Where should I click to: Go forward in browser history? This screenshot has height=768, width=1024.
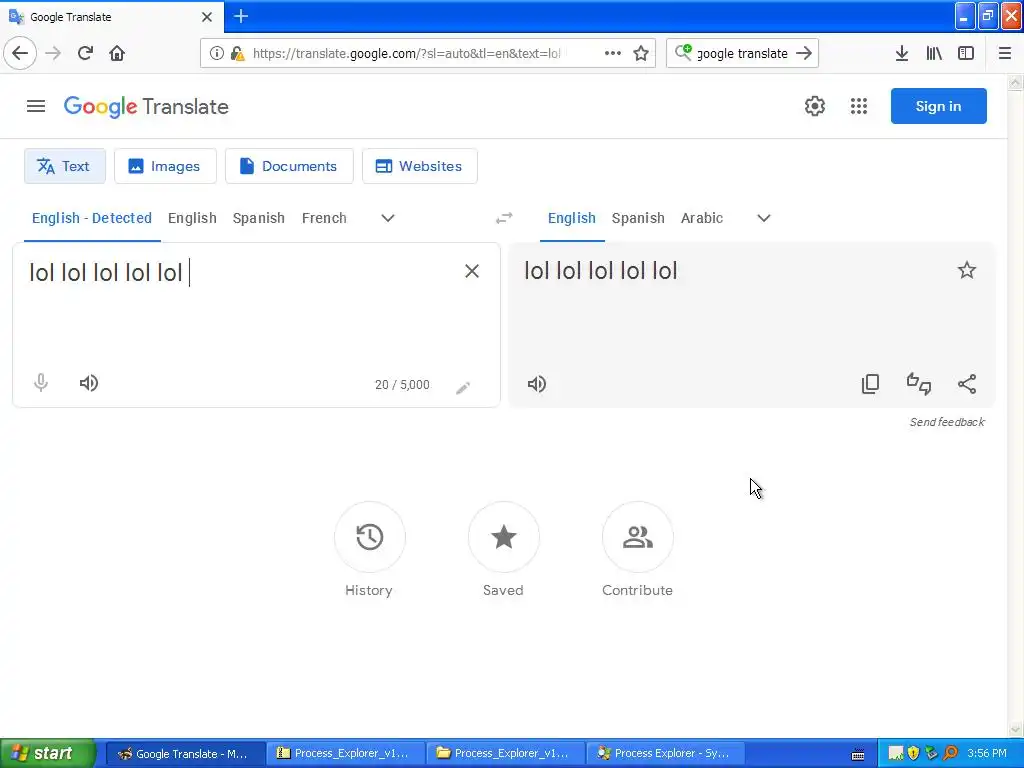[53, 53]
